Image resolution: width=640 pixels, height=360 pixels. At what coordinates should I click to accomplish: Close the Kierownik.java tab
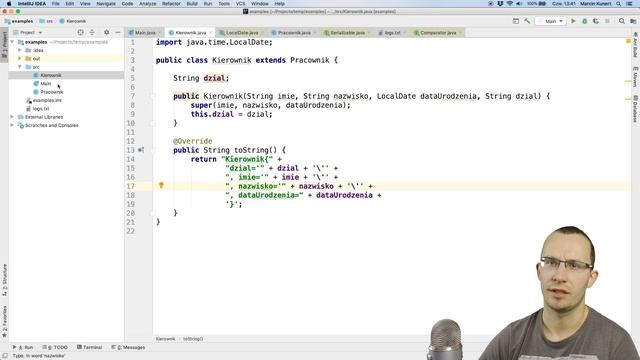click(211, 33)
